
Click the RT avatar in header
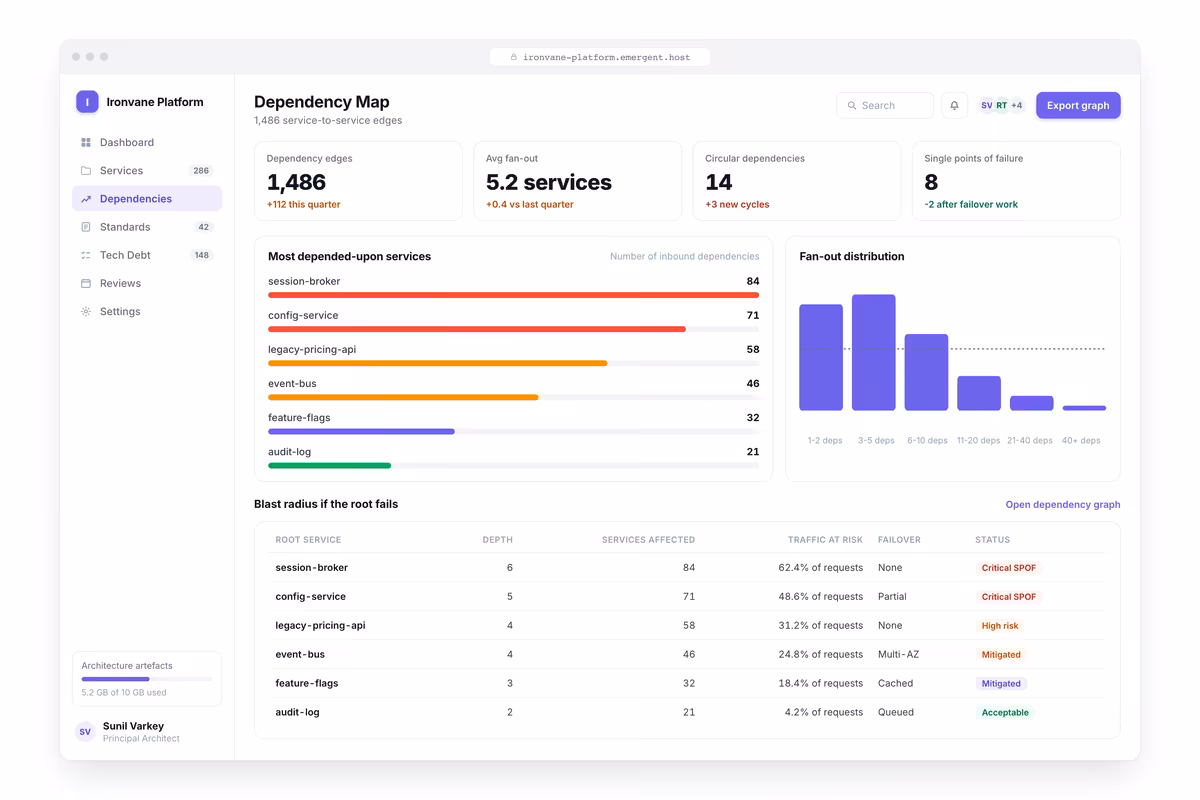[x=1002, y=105]
